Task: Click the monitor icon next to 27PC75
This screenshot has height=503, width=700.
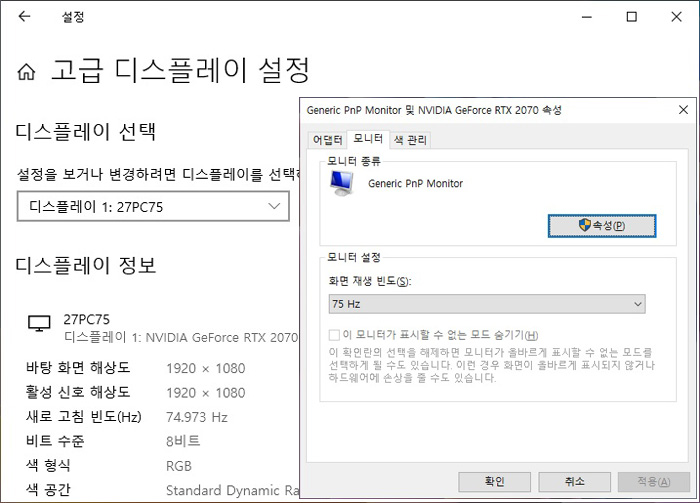Action: (39, 323)
